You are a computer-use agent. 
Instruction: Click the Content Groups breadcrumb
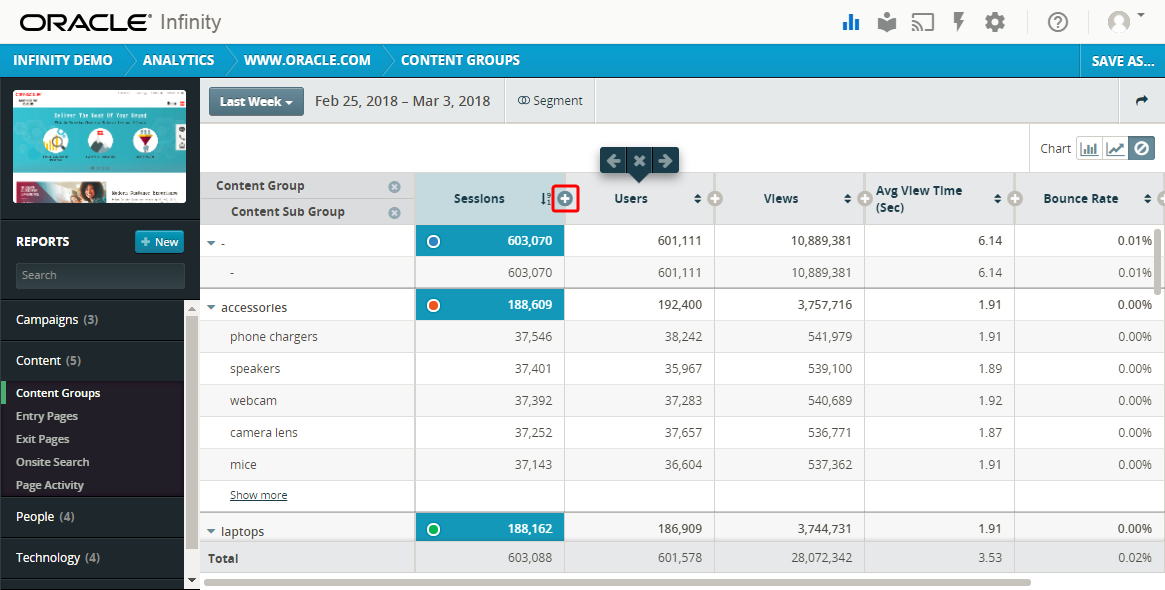460,60
